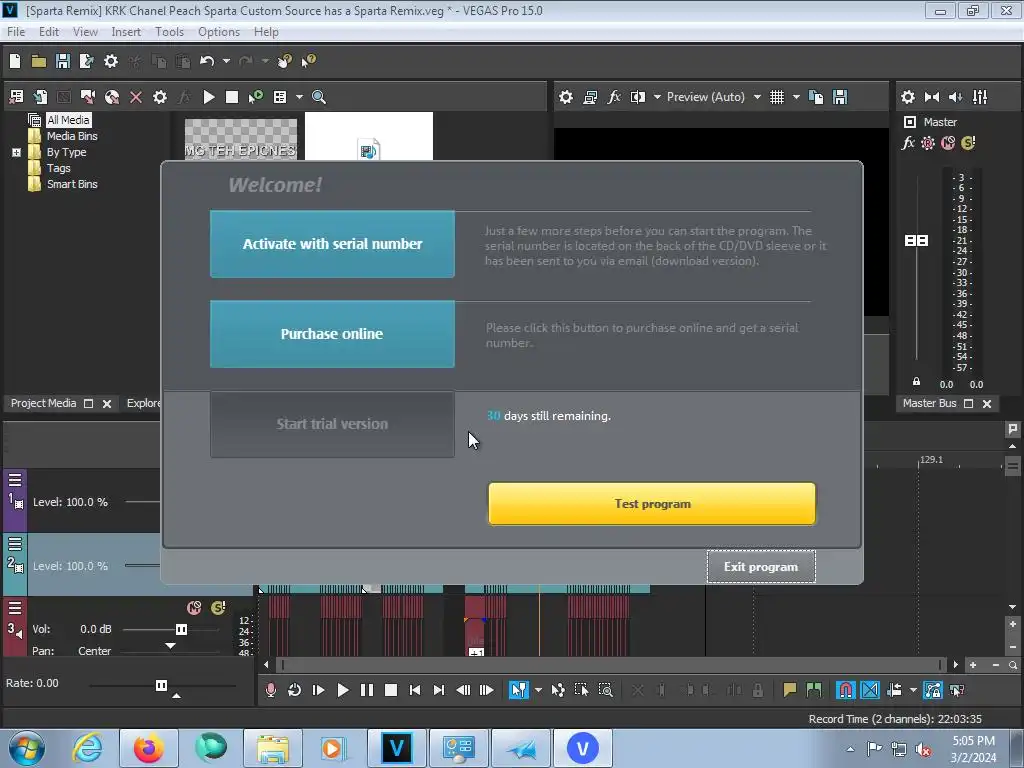Open project Properties gear in main toolbar
Screen dimensions: 1024x768
[x=111, y=61]
